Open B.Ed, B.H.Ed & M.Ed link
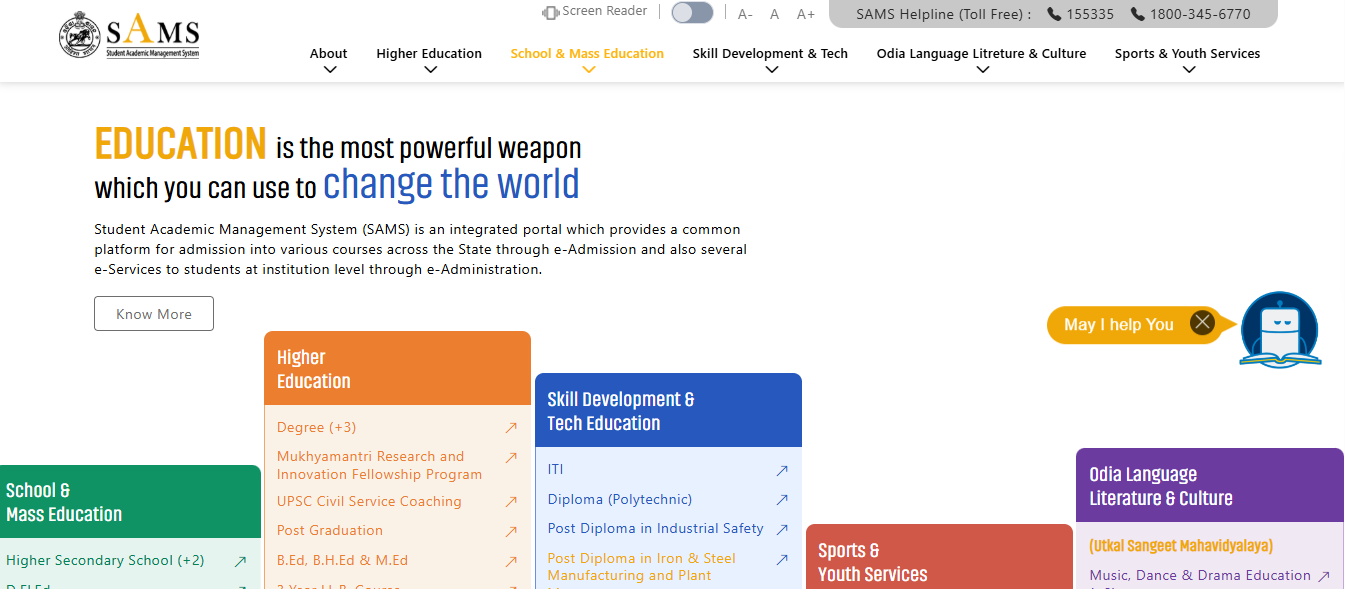 343,561
